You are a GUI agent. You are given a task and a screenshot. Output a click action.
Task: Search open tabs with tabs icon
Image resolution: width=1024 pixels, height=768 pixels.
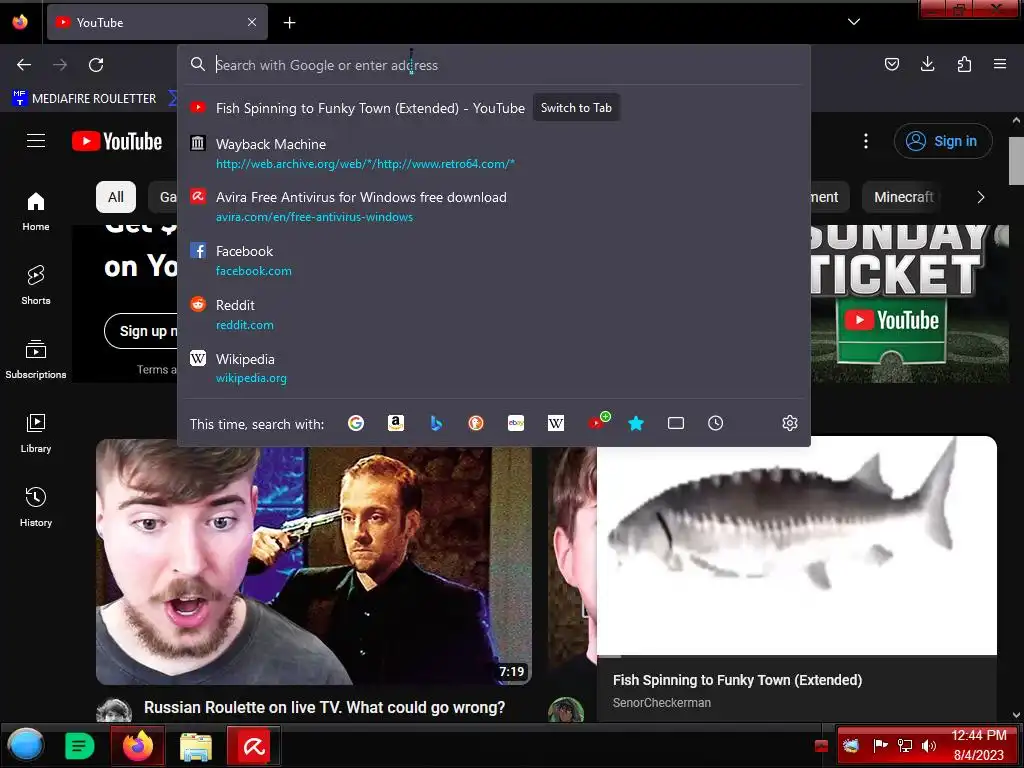(x=676, y=423)
